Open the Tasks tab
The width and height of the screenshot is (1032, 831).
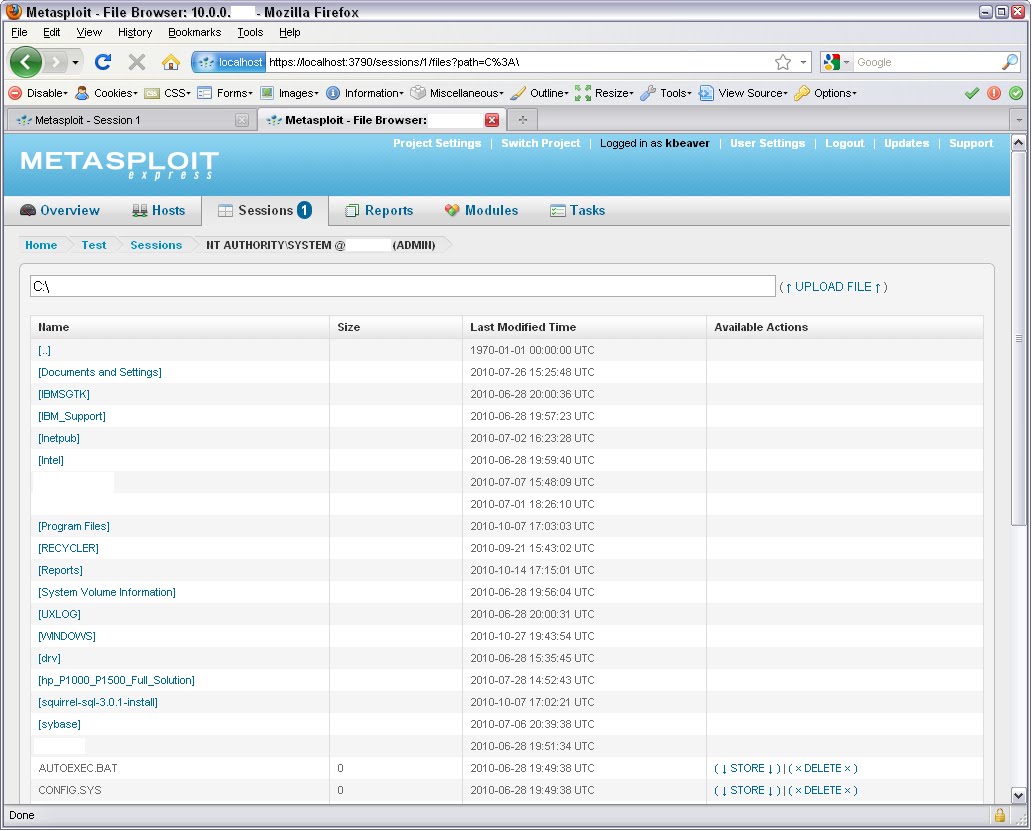point(578,211)
